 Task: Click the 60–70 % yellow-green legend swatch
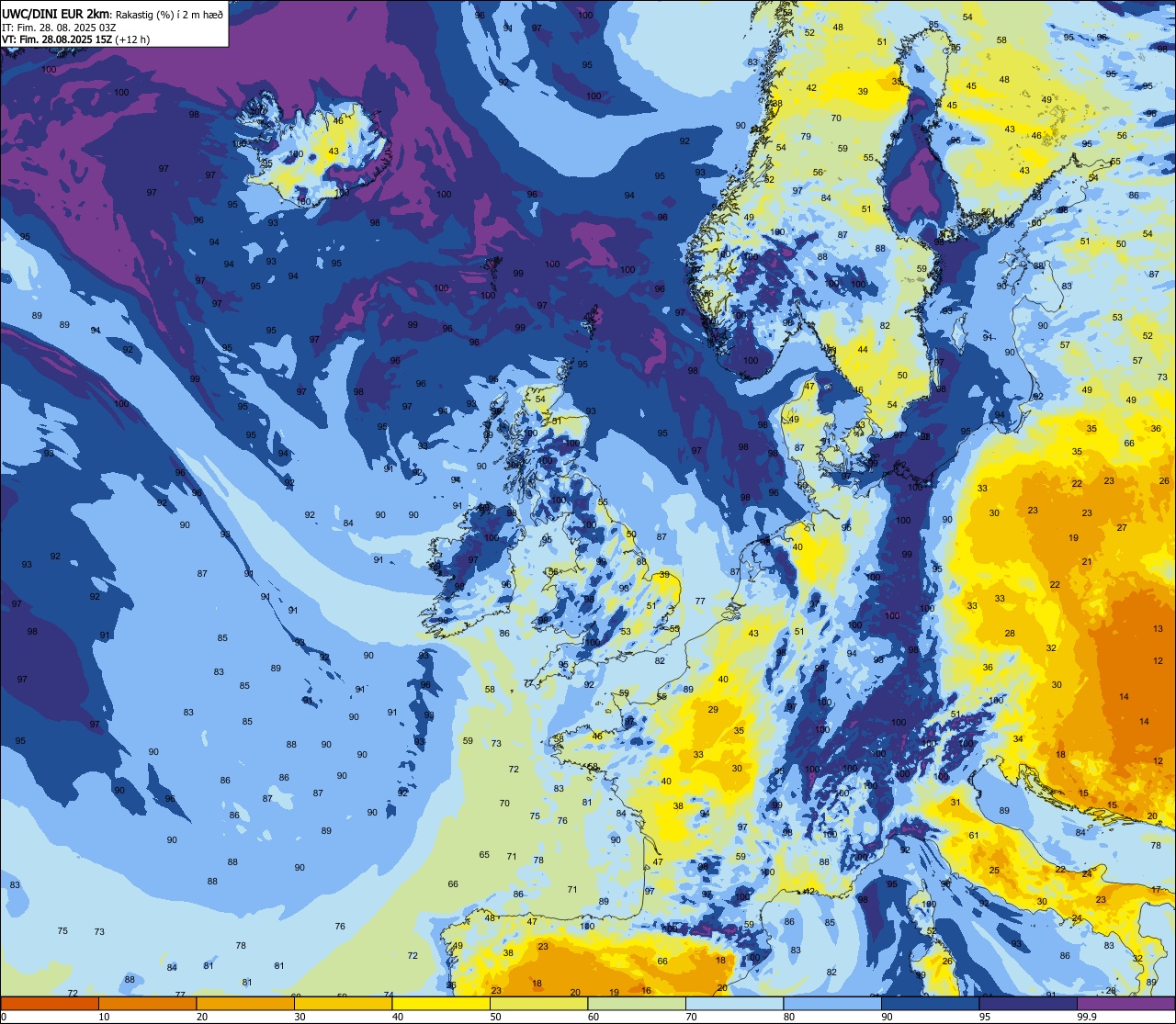click(637, 1003)
